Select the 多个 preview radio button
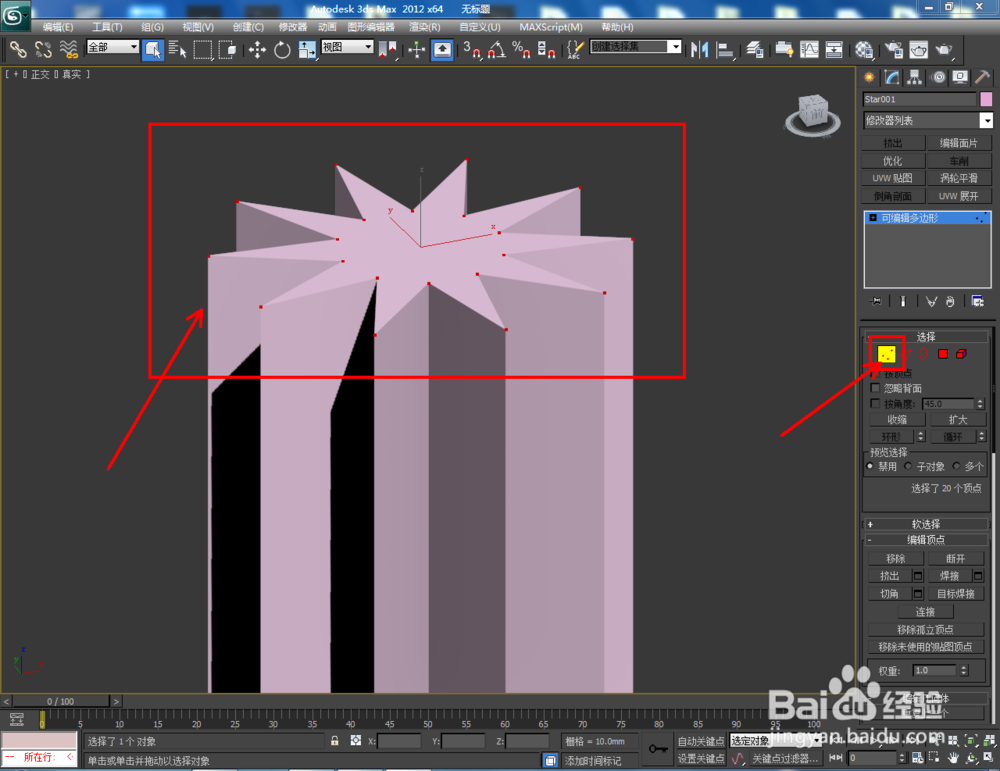Viewport: 1000px width, 771px height. [x=956, y=466]
